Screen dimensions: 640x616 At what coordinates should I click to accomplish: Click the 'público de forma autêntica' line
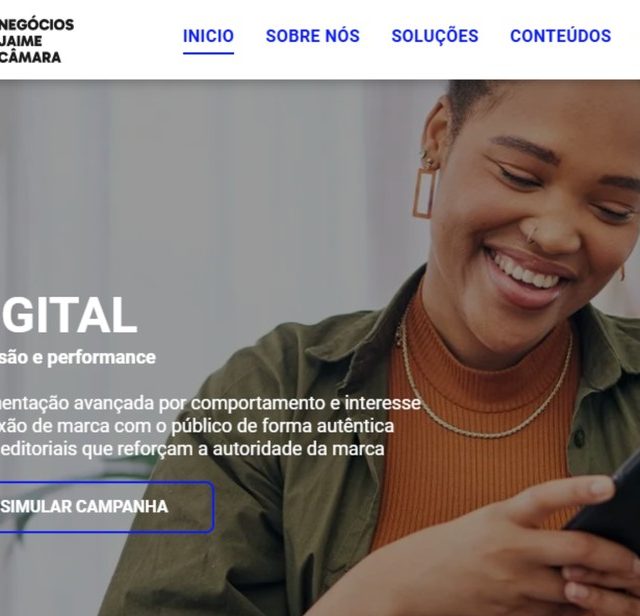(x=197, y=426)
